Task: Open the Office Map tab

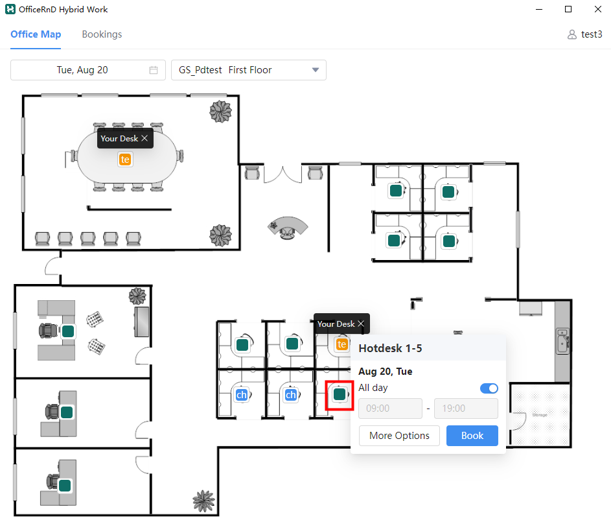Action: pyautogui.click(x=35, y=34)
